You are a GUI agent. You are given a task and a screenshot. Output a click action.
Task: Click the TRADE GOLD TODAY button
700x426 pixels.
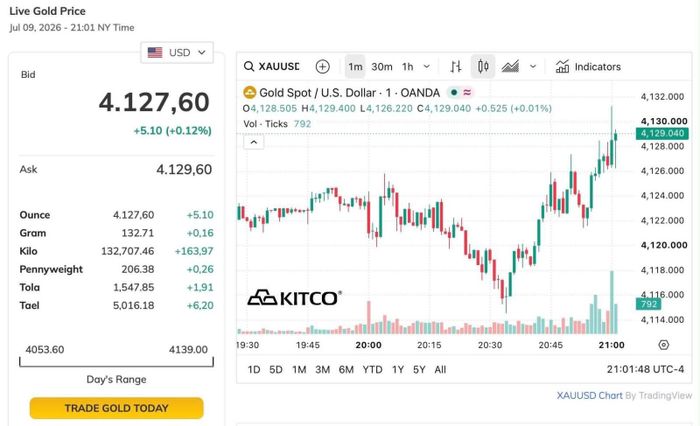pyautogui.click(x=117, y=408)
